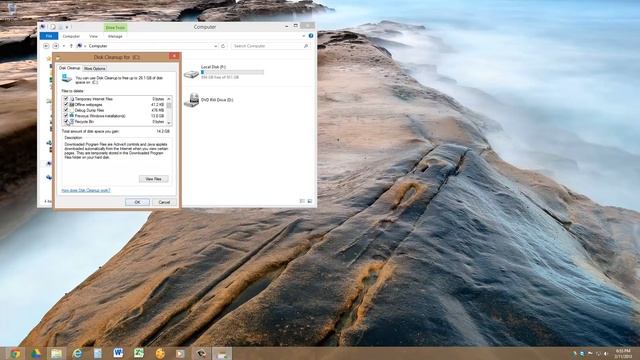Toggle the Offline webpages checkbox
The width and height of the screenshot is (640, 360).
pos(66,104)
